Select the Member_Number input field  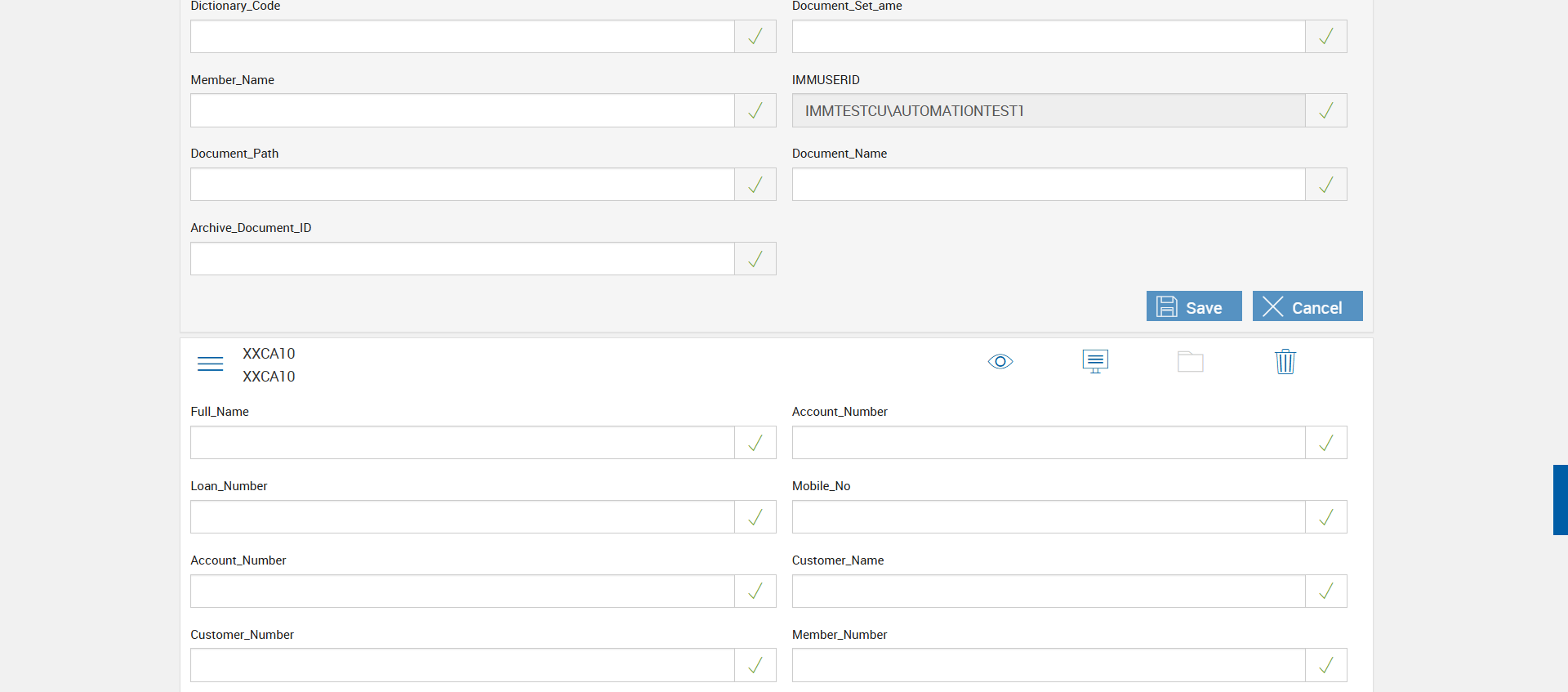click(x=1048, y=665)
